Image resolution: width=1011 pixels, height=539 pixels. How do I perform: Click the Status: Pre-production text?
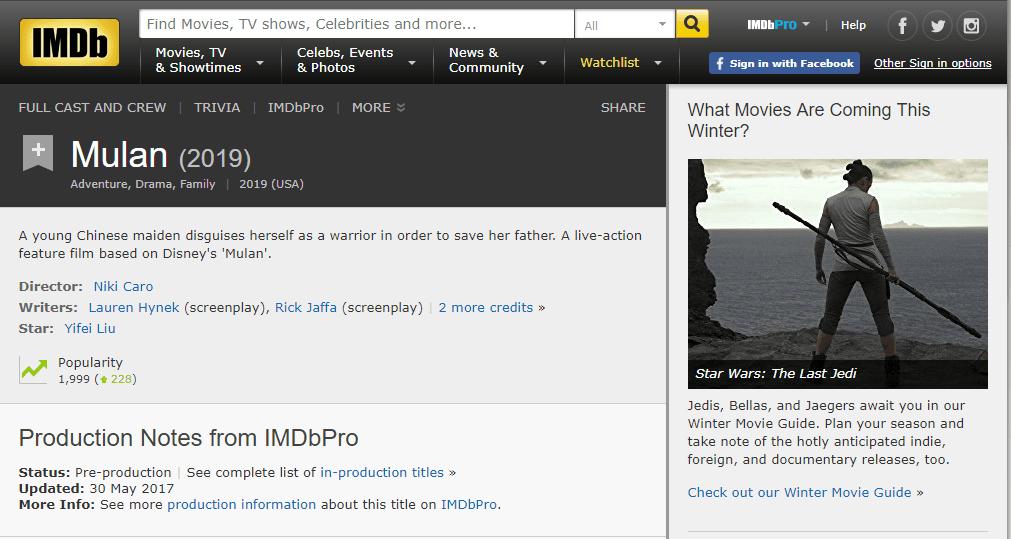(95, 473)
